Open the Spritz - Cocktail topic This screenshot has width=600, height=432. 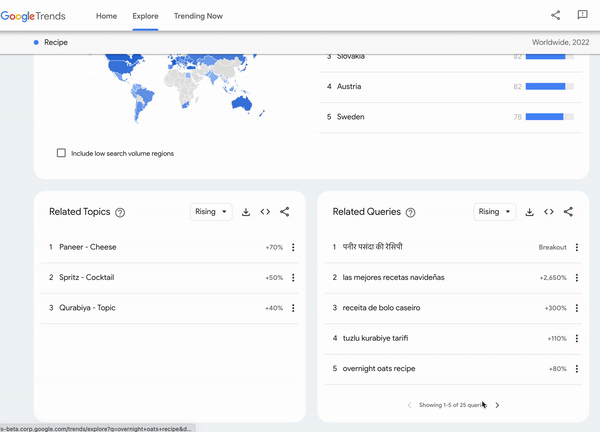point(86,277)
